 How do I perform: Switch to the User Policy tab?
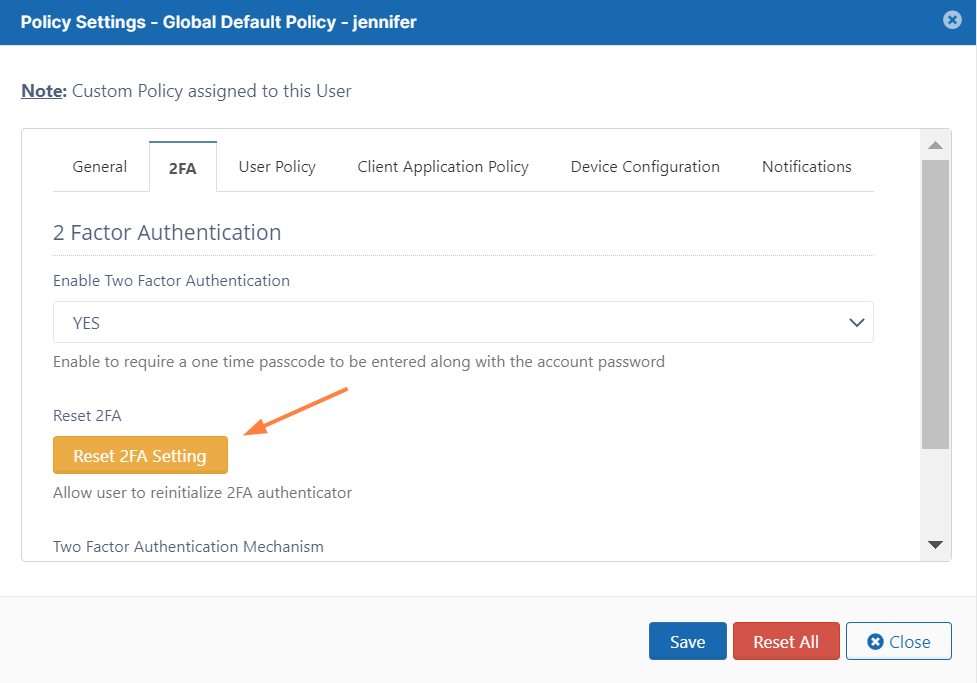click(277, 167)
